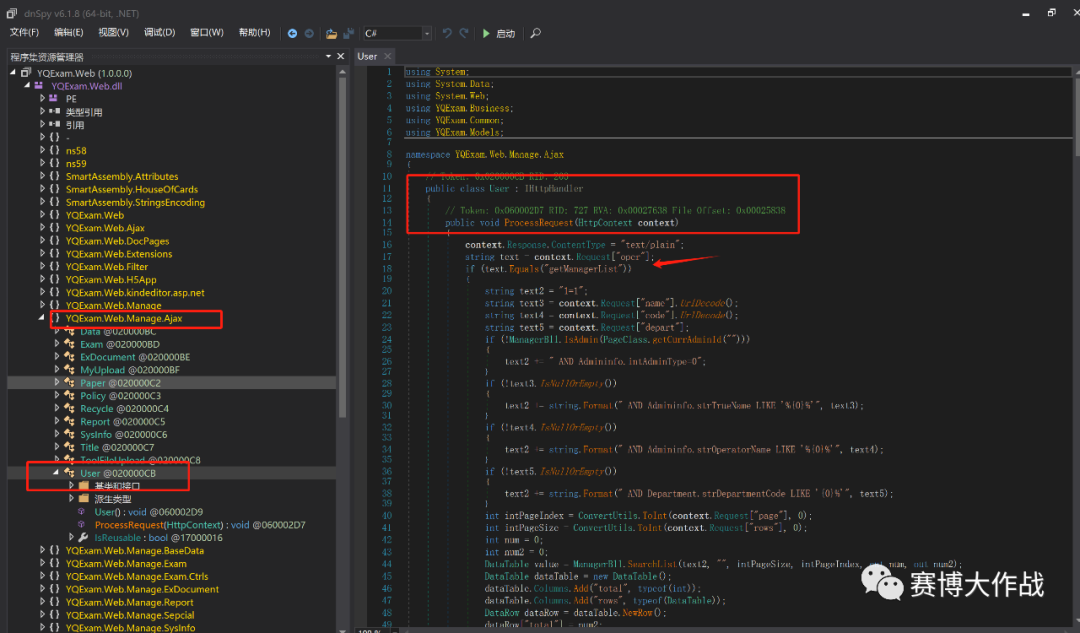The image size is (1080, 633).
Task: Collapse the YQExam.Web.Manage.Ajax namespace
Action: point(42,319)
